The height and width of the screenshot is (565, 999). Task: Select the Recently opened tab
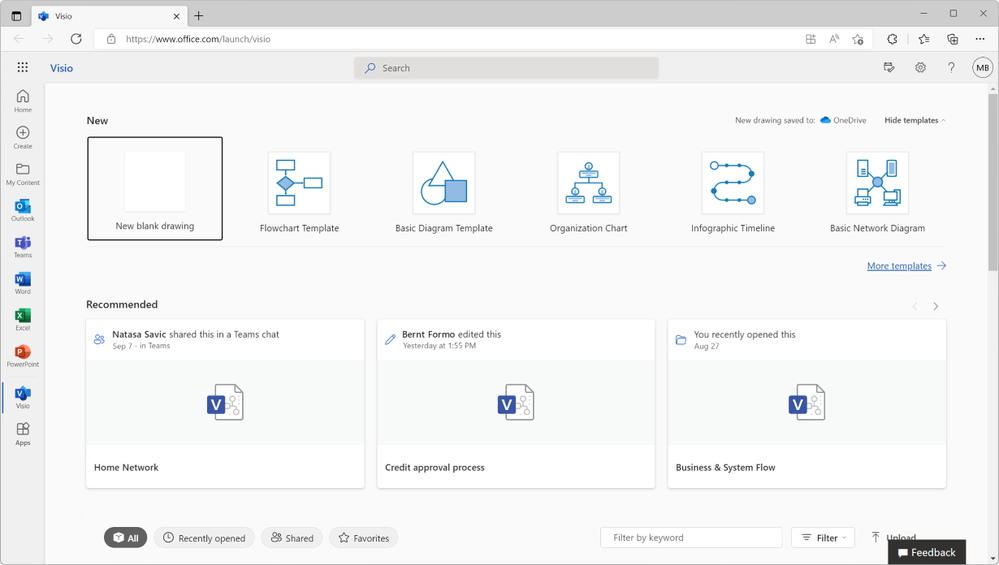pyautogui.click(x=204, y=538)
